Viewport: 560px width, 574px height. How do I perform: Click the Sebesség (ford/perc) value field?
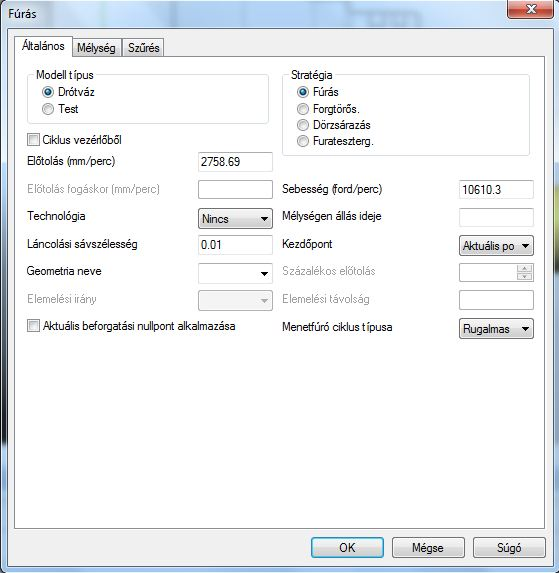[496, 190]
